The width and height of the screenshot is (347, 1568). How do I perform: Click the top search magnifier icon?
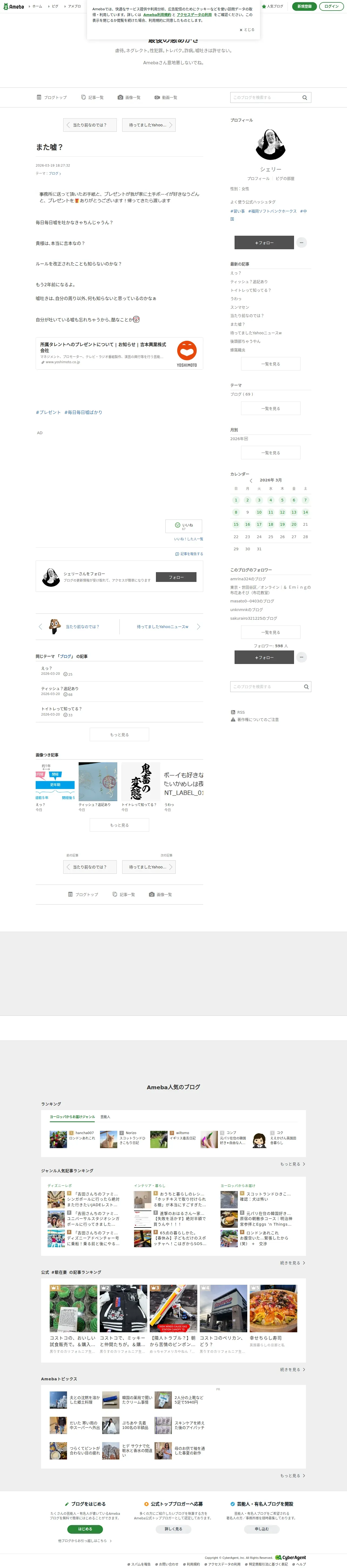click(305, 97)
